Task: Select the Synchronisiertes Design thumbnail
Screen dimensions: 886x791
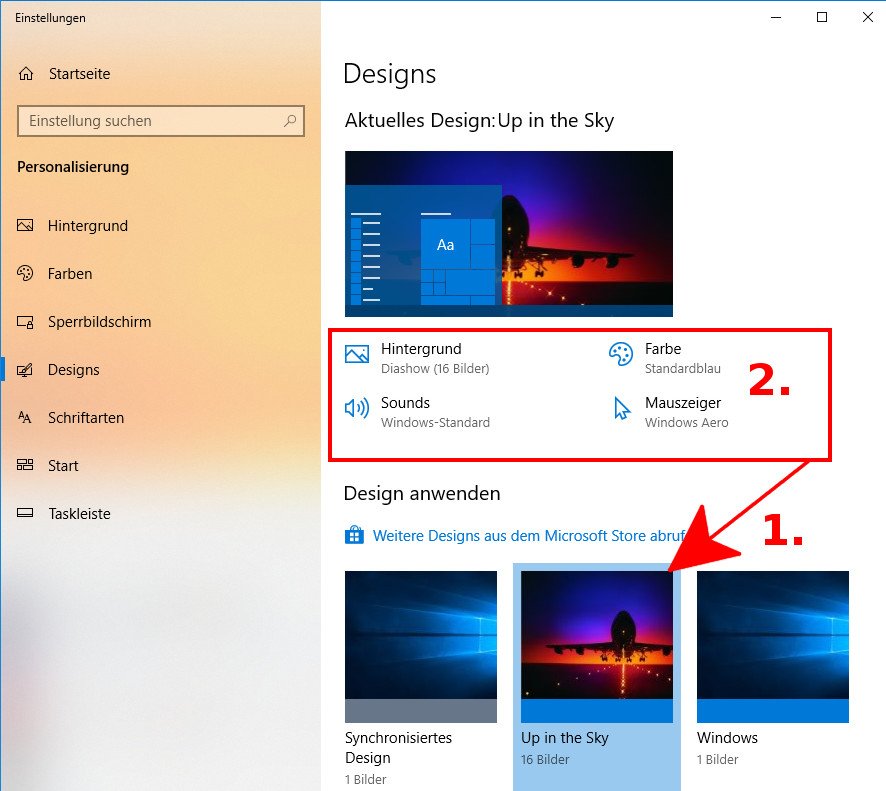Action: 420,646
